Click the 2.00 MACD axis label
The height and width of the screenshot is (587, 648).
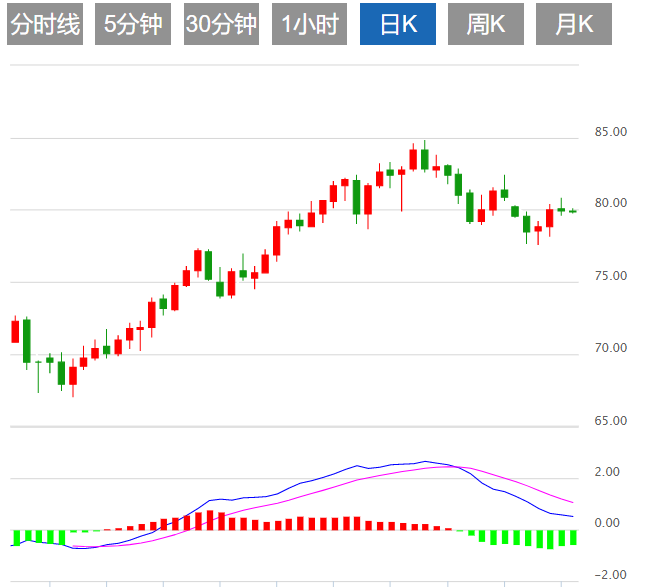click(x=605, y=472)
